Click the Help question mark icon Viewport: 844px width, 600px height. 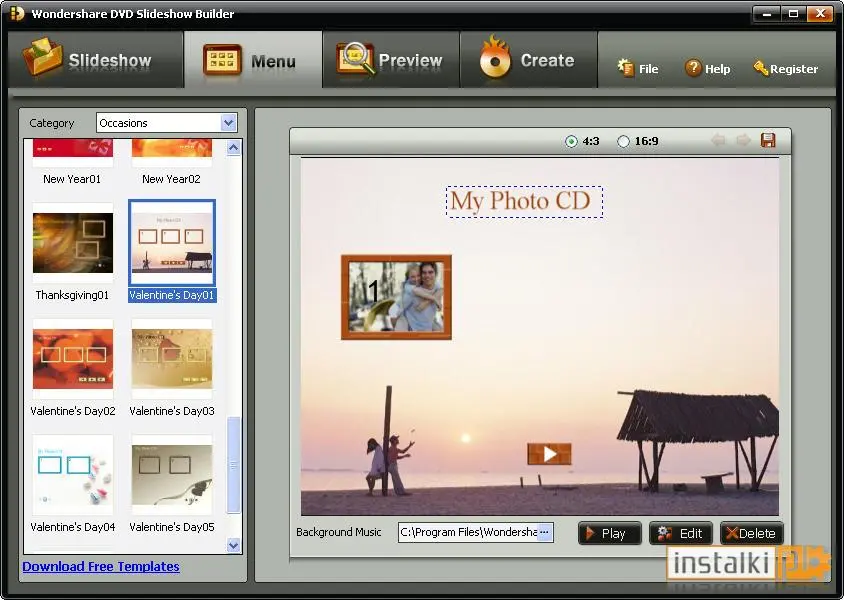(x=693, y=68)
